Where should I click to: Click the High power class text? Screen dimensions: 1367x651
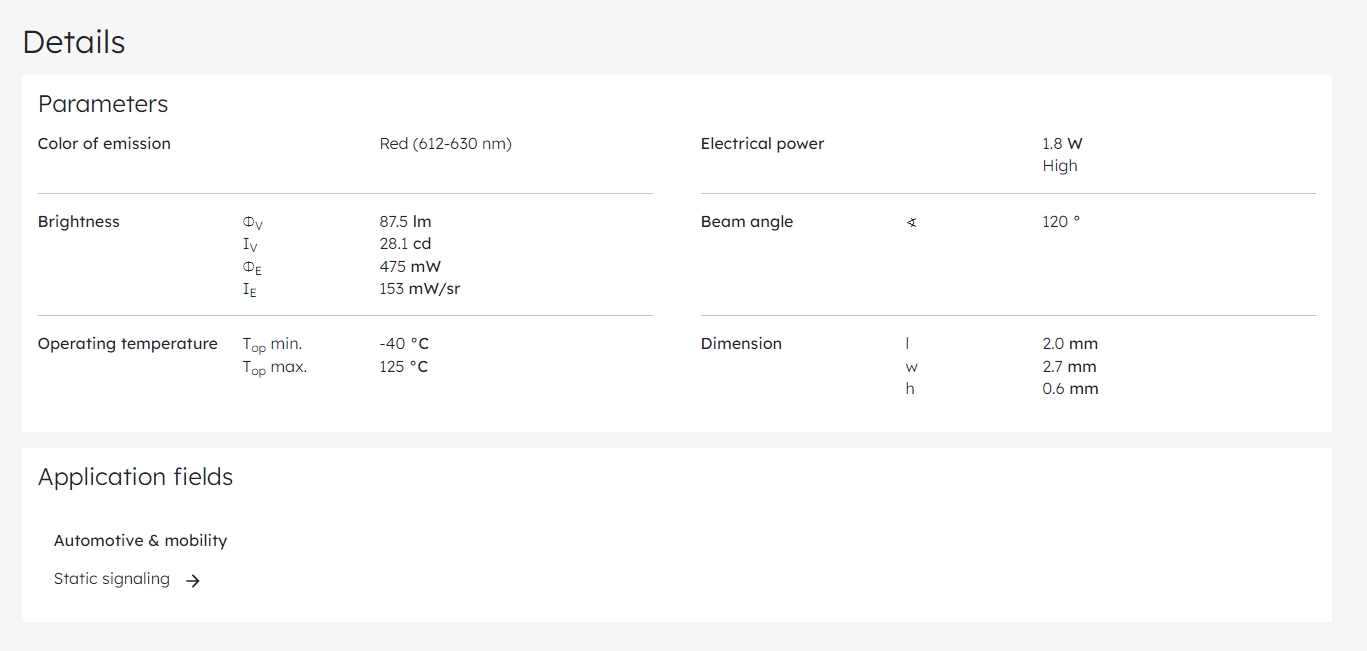click(x=1060, y=166)
